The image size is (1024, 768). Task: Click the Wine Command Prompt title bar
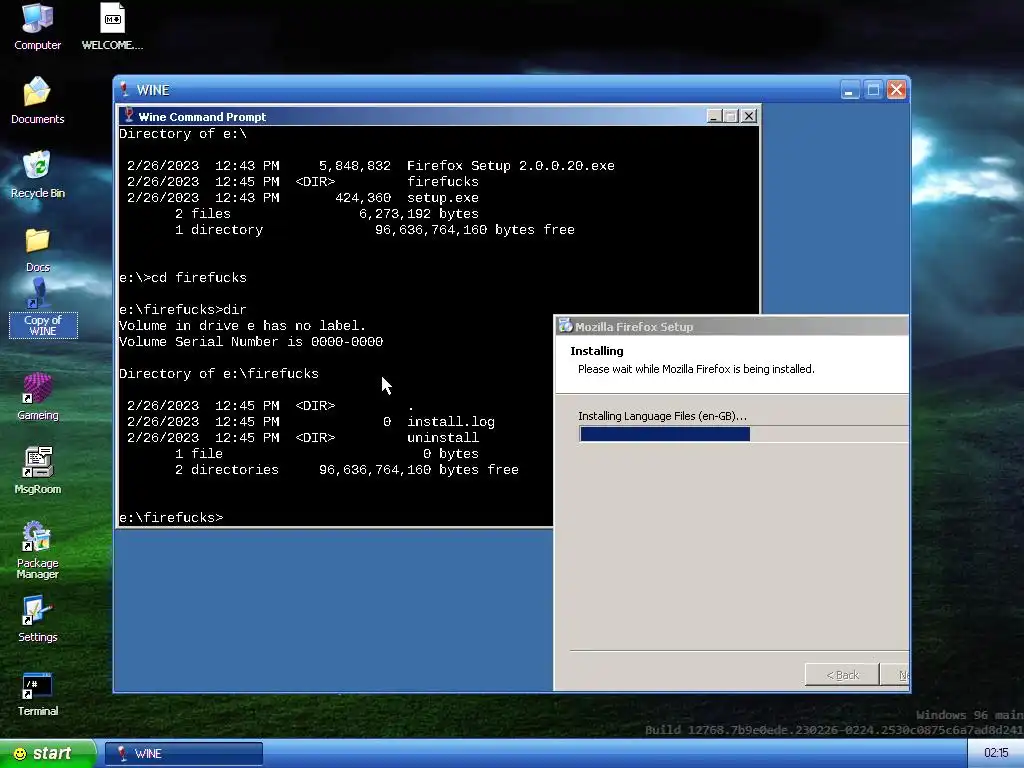tap(439, 116)
